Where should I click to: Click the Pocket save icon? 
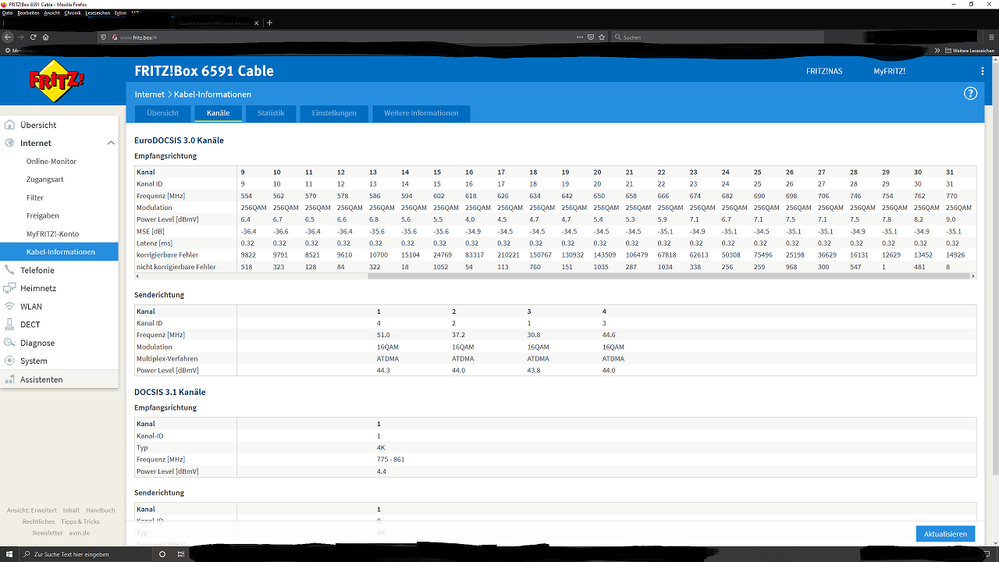591,37
